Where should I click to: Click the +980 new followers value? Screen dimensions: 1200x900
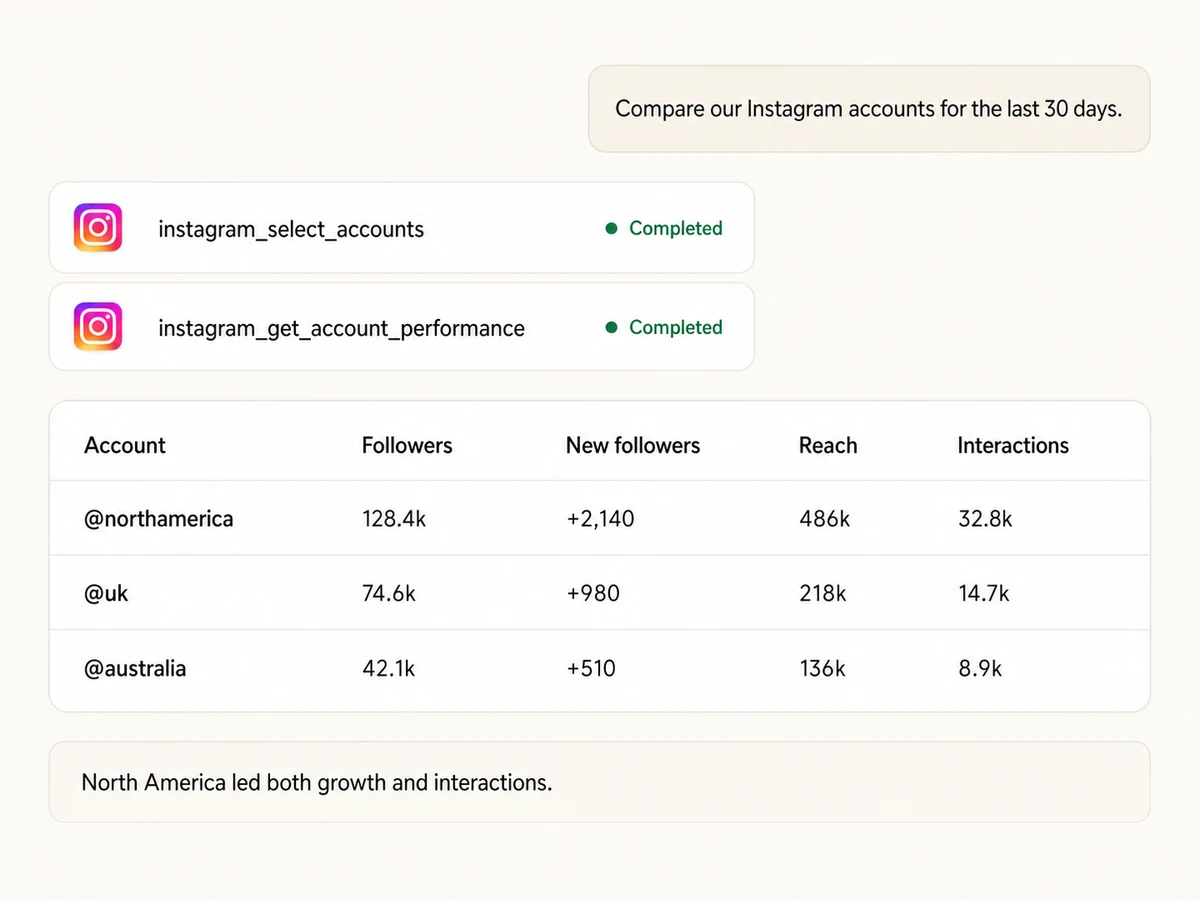593,593
